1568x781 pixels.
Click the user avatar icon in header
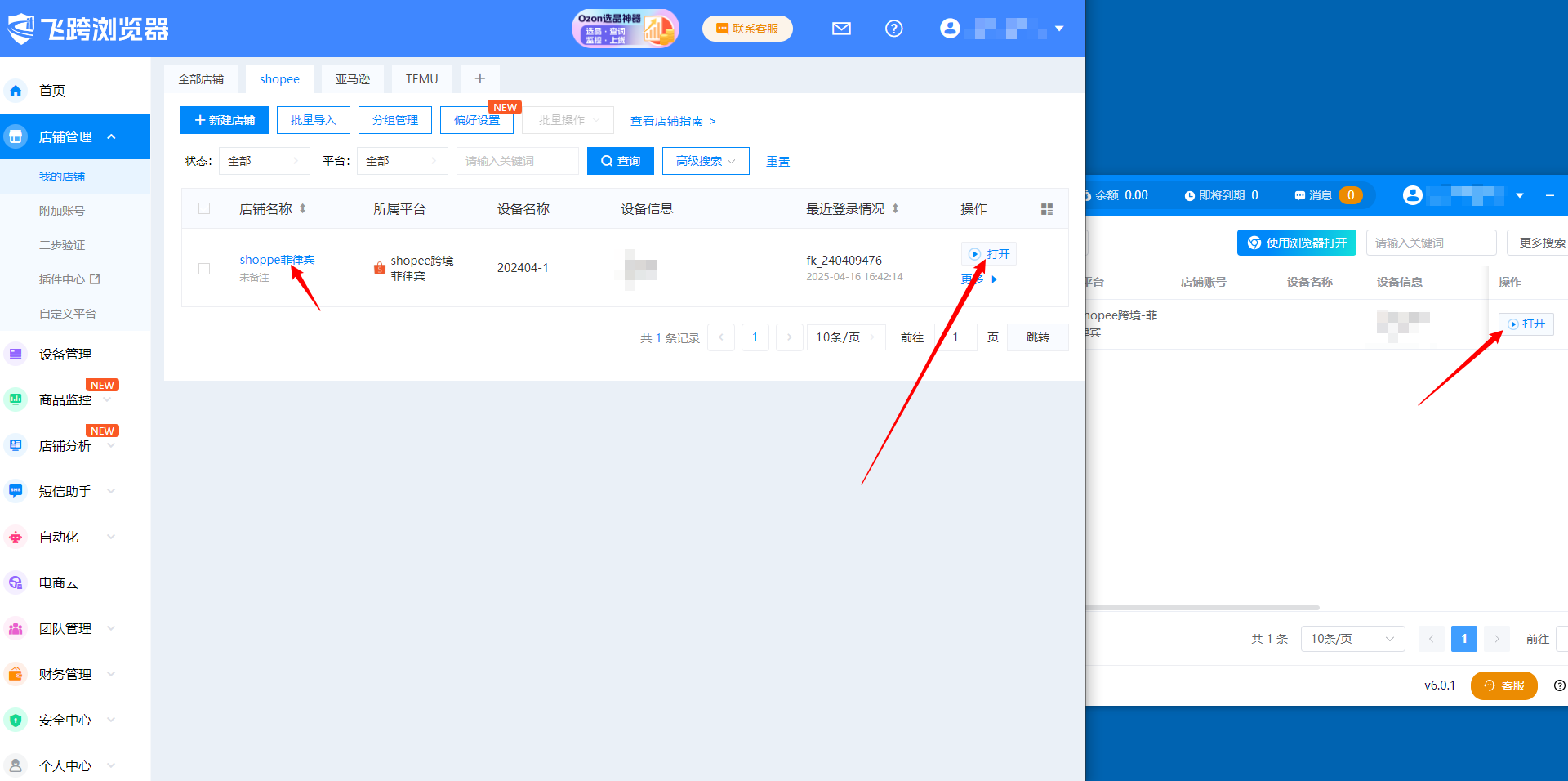click(950, 29)
